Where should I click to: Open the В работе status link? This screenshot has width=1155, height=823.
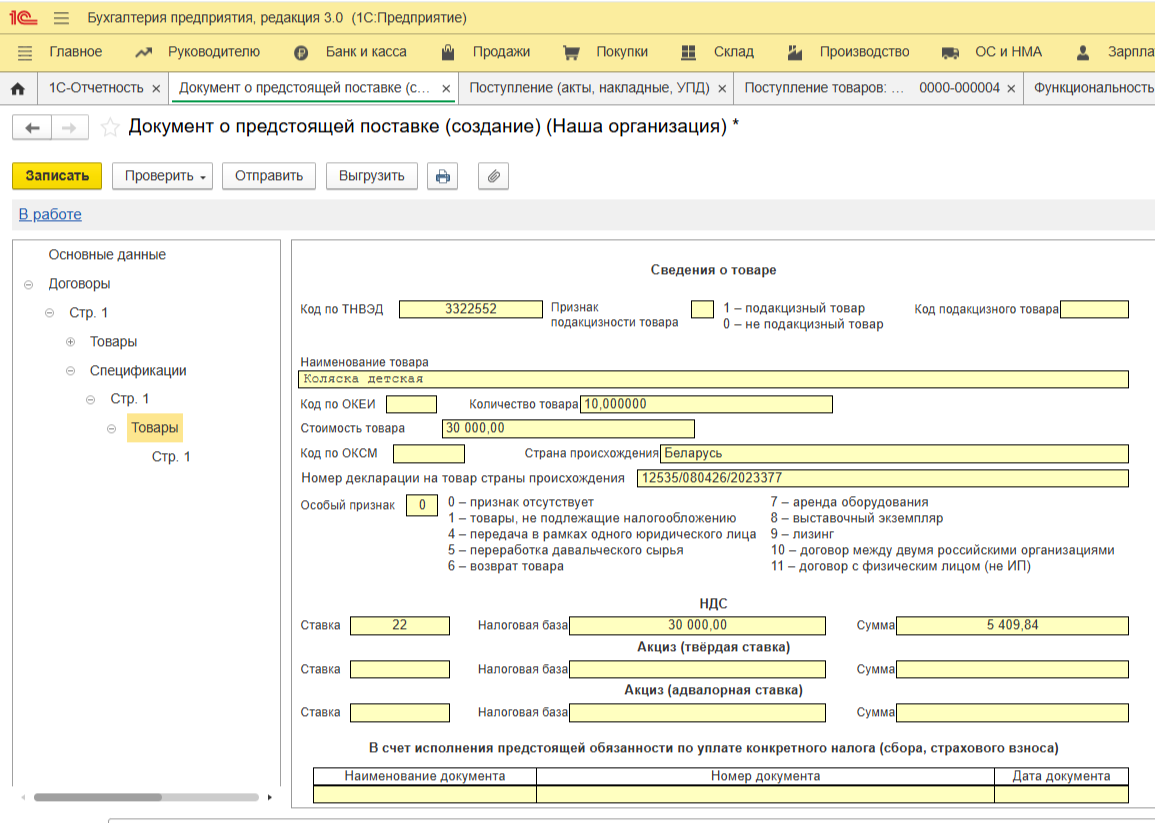click(x=50, y=214)
